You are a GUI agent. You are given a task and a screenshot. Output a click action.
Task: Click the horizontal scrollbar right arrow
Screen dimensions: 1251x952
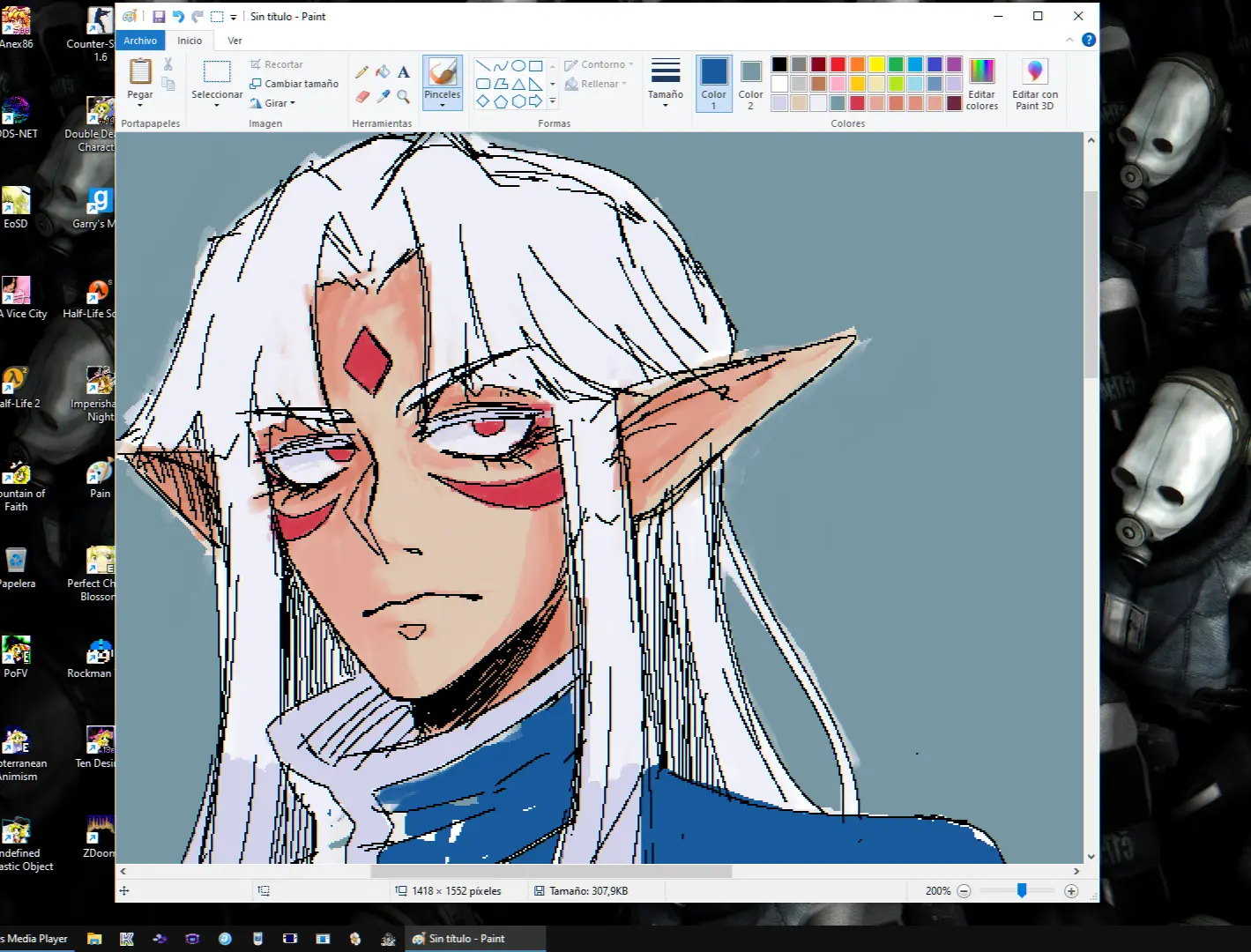[x=1076, y=871]
